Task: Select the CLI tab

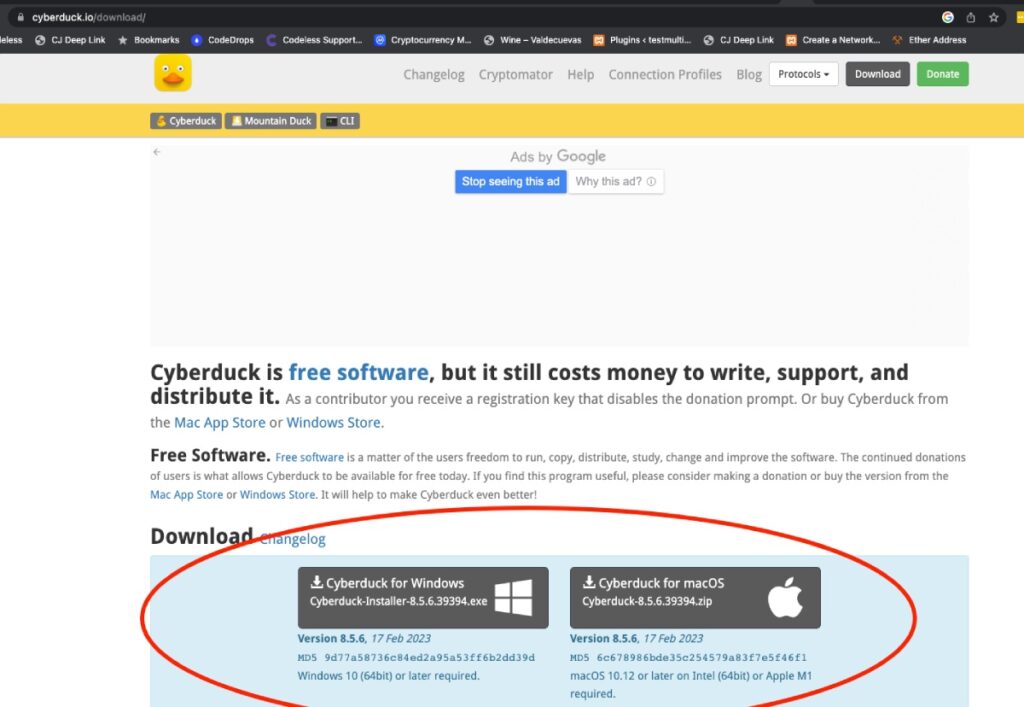Action: (x=340, y=121)
